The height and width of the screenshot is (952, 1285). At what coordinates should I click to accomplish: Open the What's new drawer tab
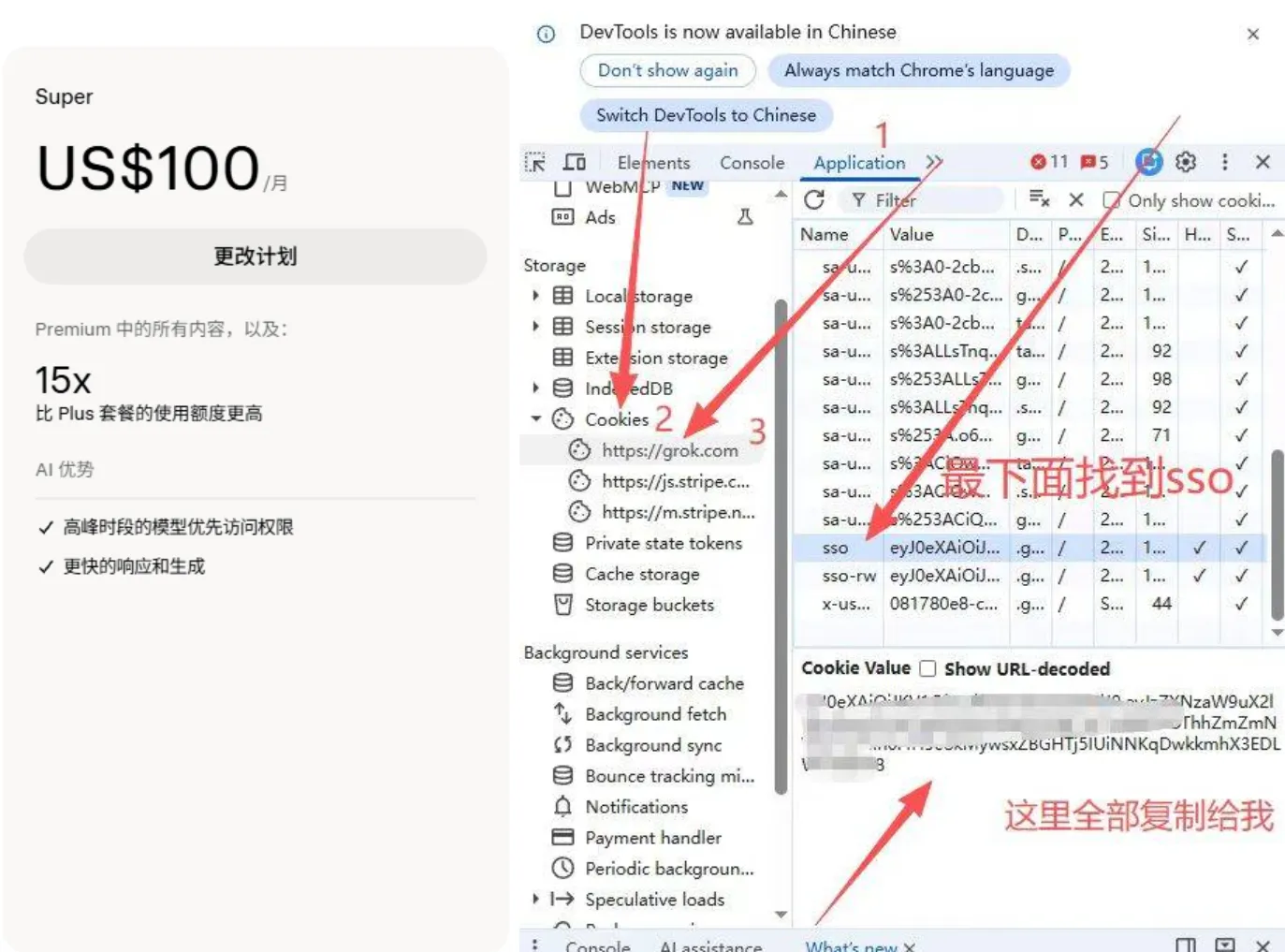click(x=851, y=945)
